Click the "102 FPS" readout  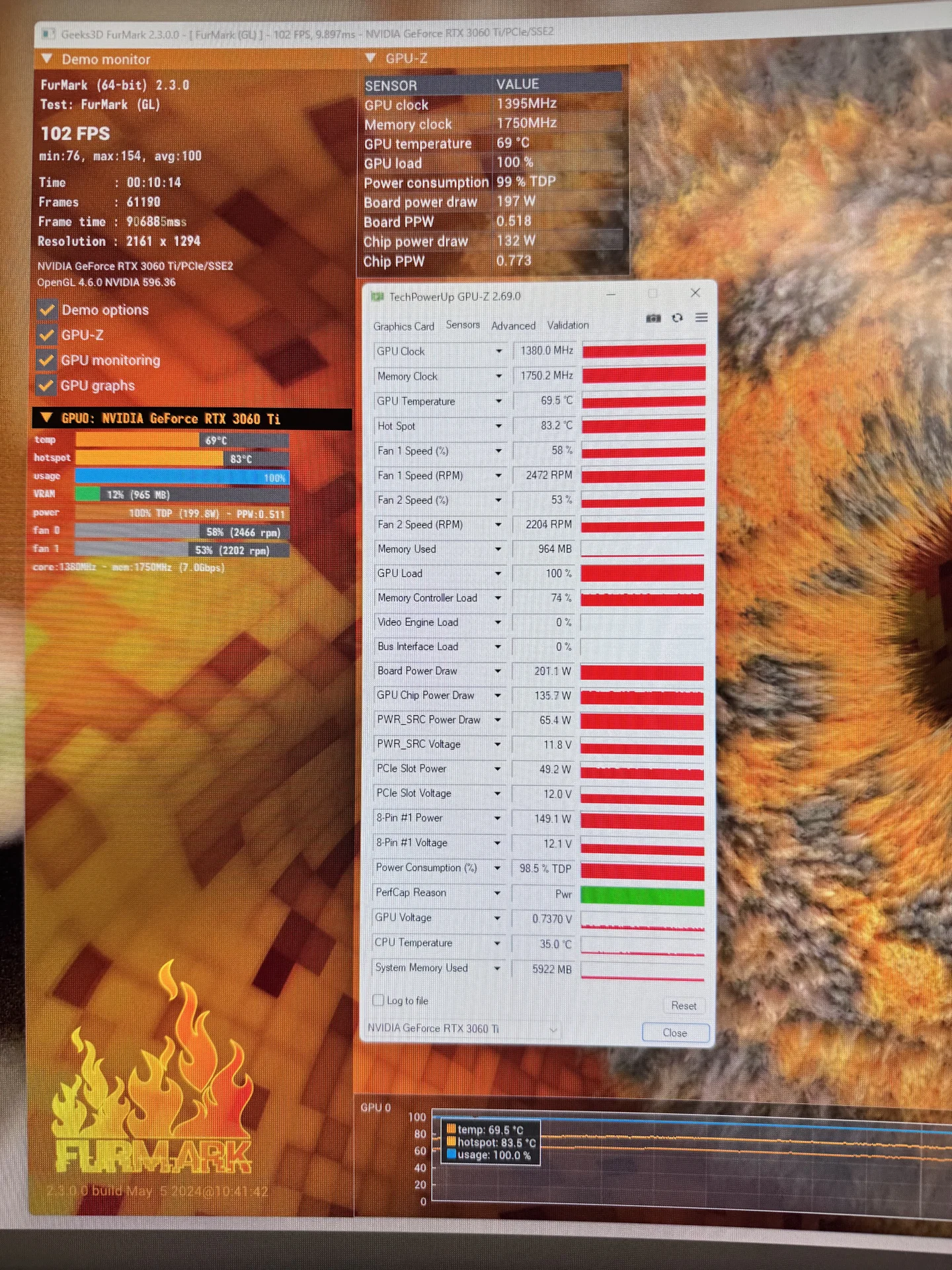point(75,134)
